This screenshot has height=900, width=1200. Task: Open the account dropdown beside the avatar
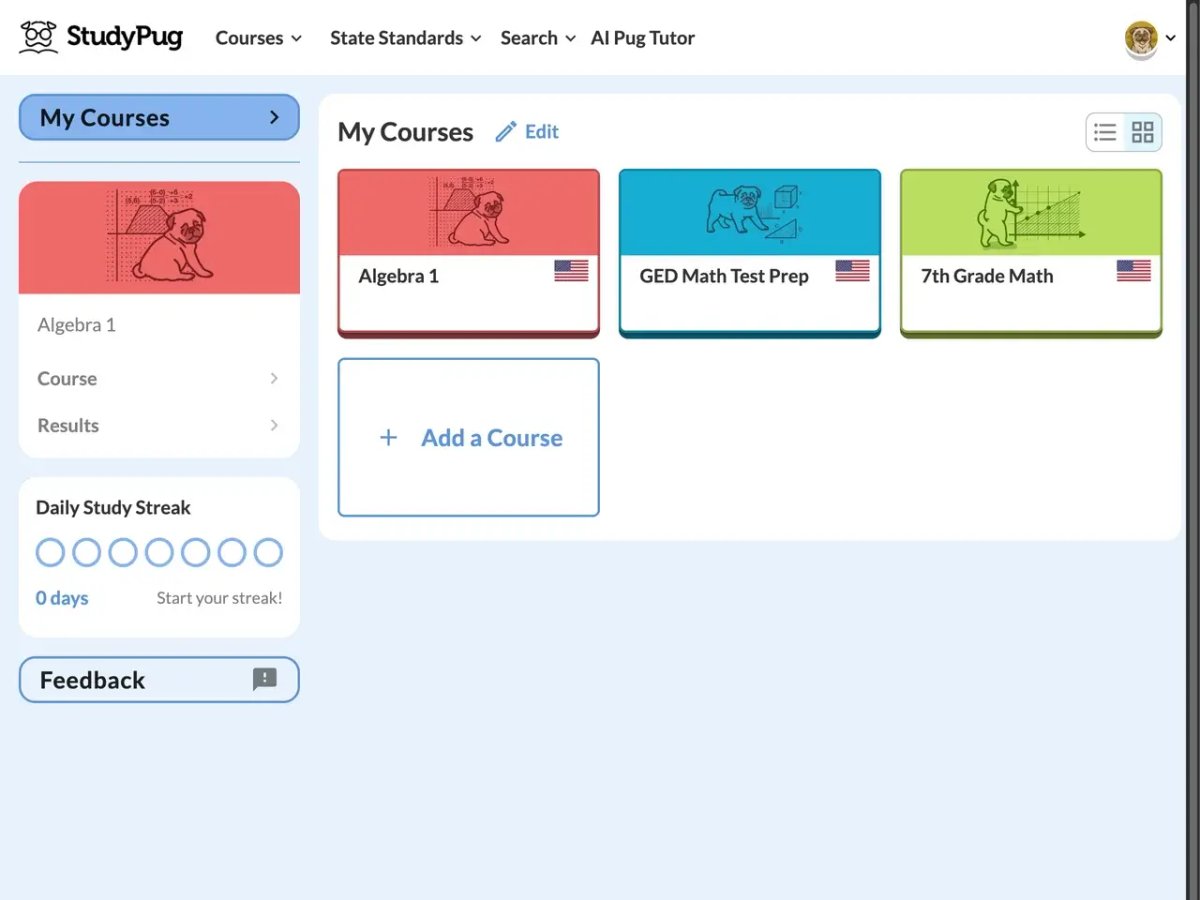1170,38
